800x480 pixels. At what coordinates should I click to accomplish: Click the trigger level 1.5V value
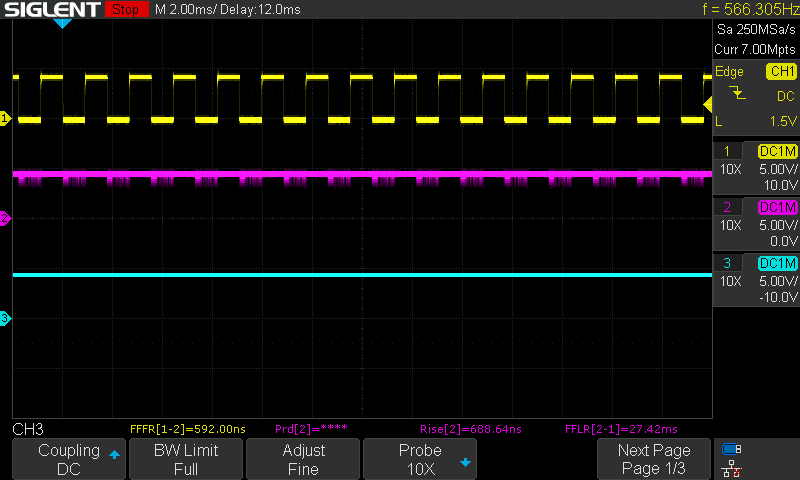point(783,121)
